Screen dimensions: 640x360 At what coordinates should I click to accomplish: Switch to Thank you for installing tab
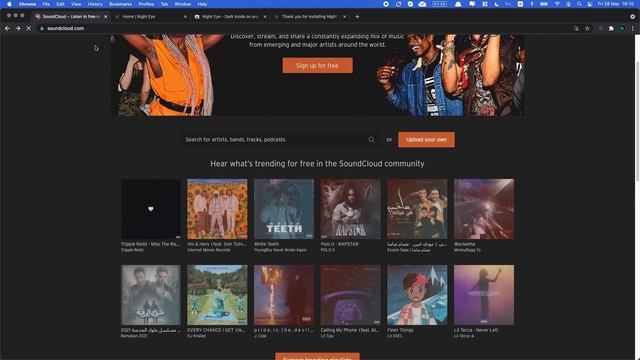point(309,17)
